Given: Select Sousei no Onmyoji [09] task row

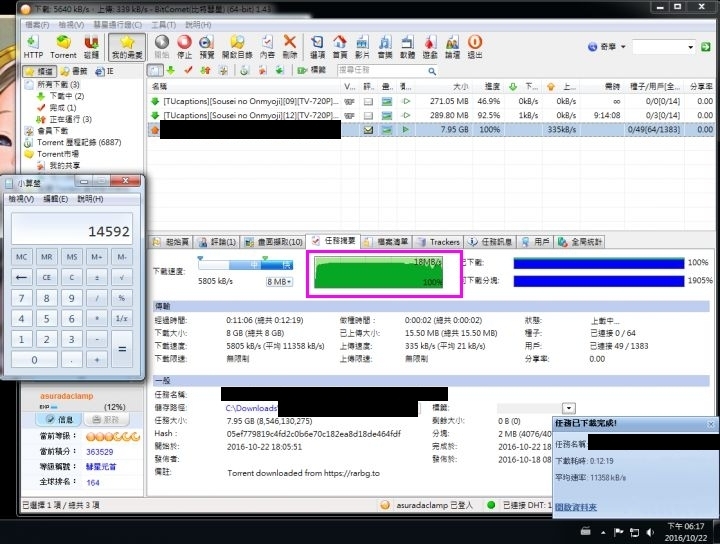Looking at the screenshot, I should (431, 101).
